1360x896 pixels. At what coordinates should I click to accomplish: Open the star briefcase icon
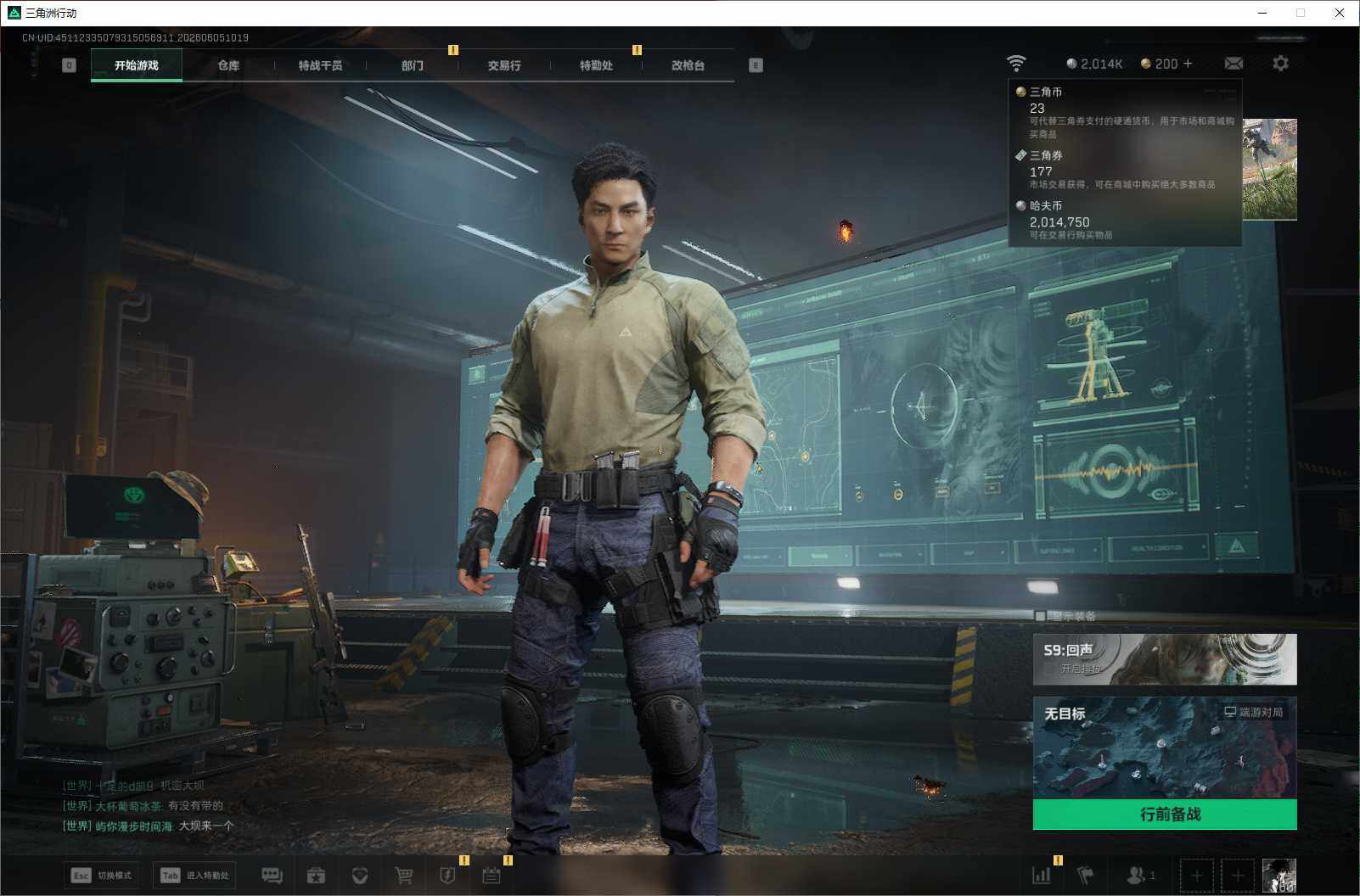[x=316, y=876]
